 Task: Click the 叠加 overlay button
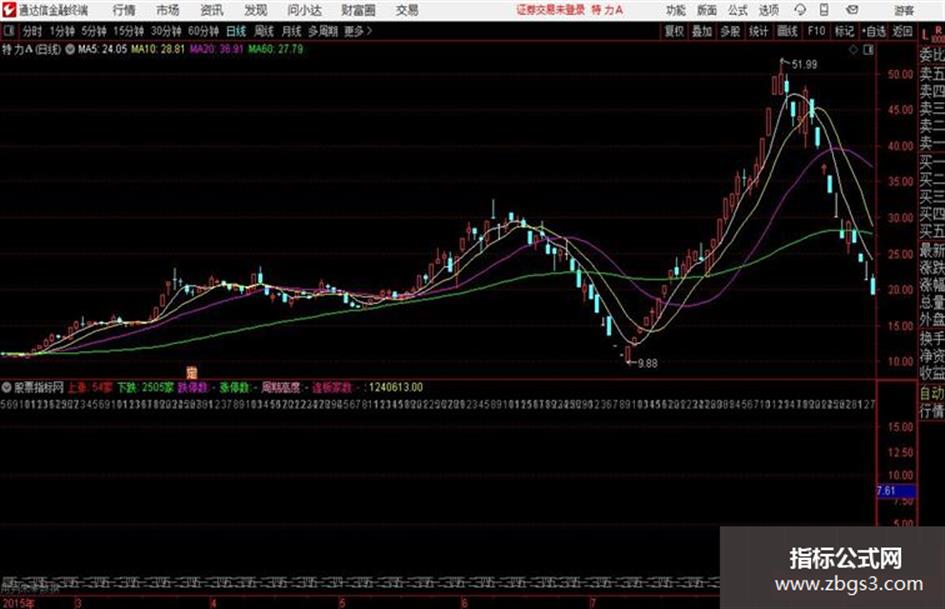click(x=702, y=31)
